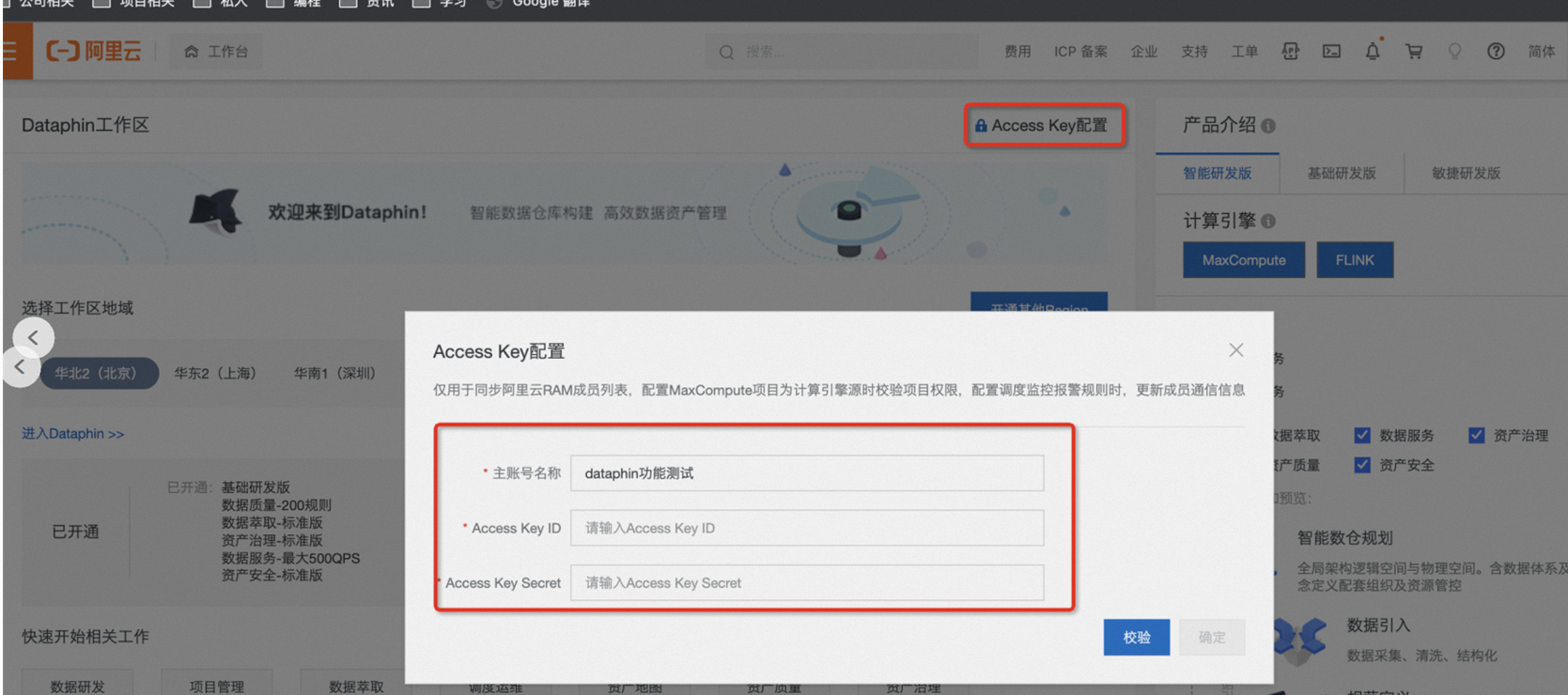Screen dimensions: 1568x695
Task: Click the disabled 确定 button
Action: coord(1212,637)
